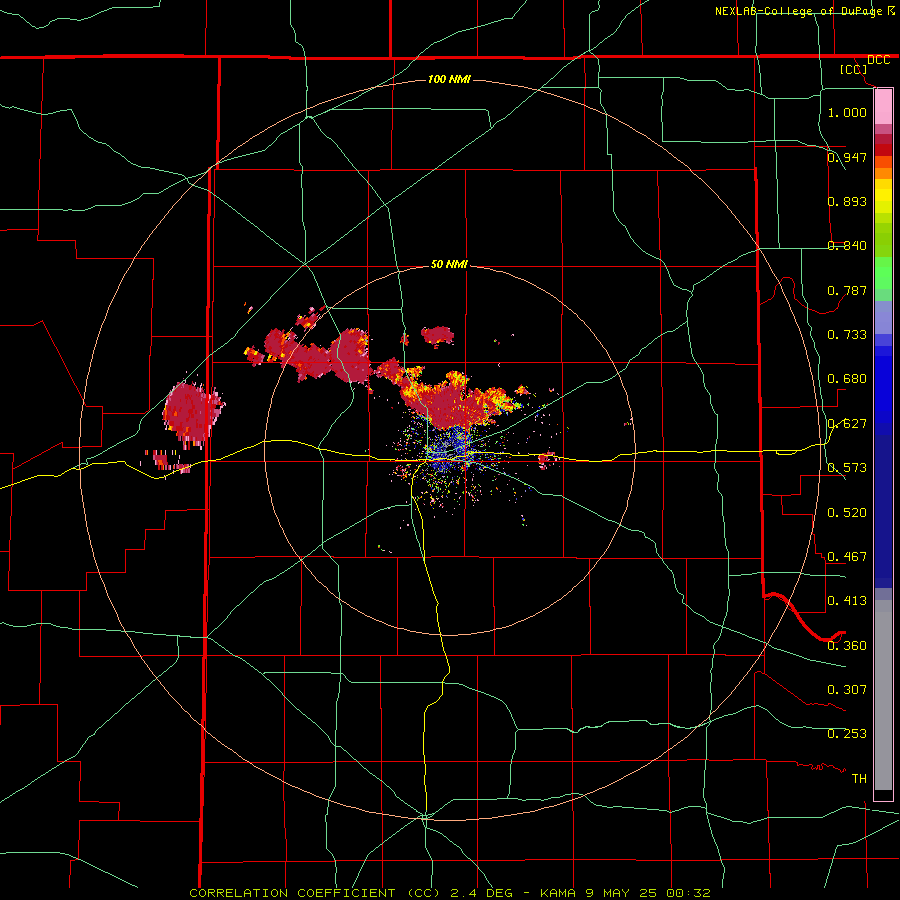Click the 0.573 color scale value
This screenshot has width=900, height=900.
(847, 468)
